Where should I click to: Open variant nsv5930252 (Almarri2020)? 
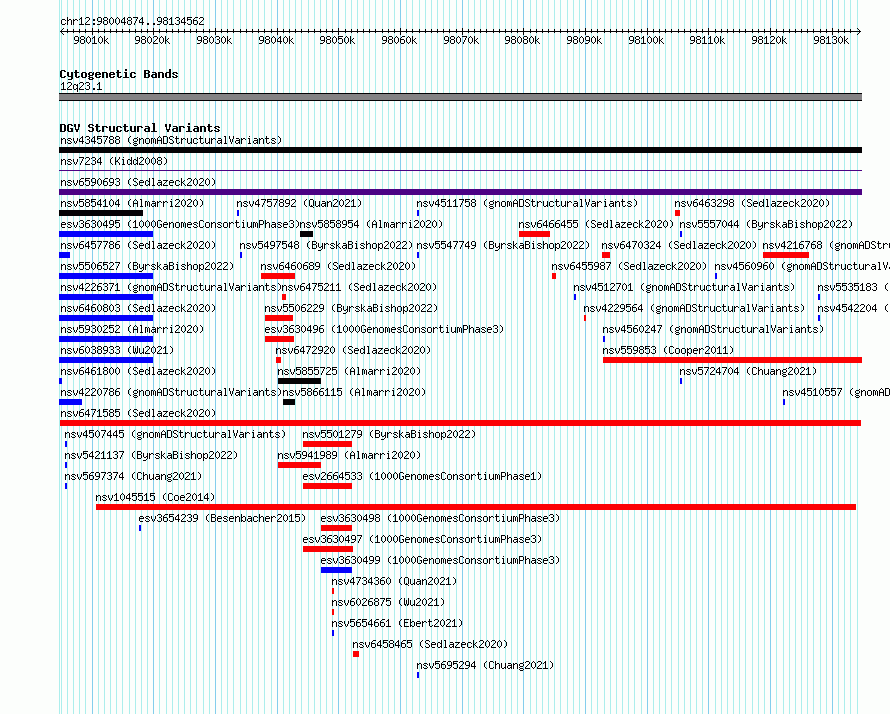(132, 329)
